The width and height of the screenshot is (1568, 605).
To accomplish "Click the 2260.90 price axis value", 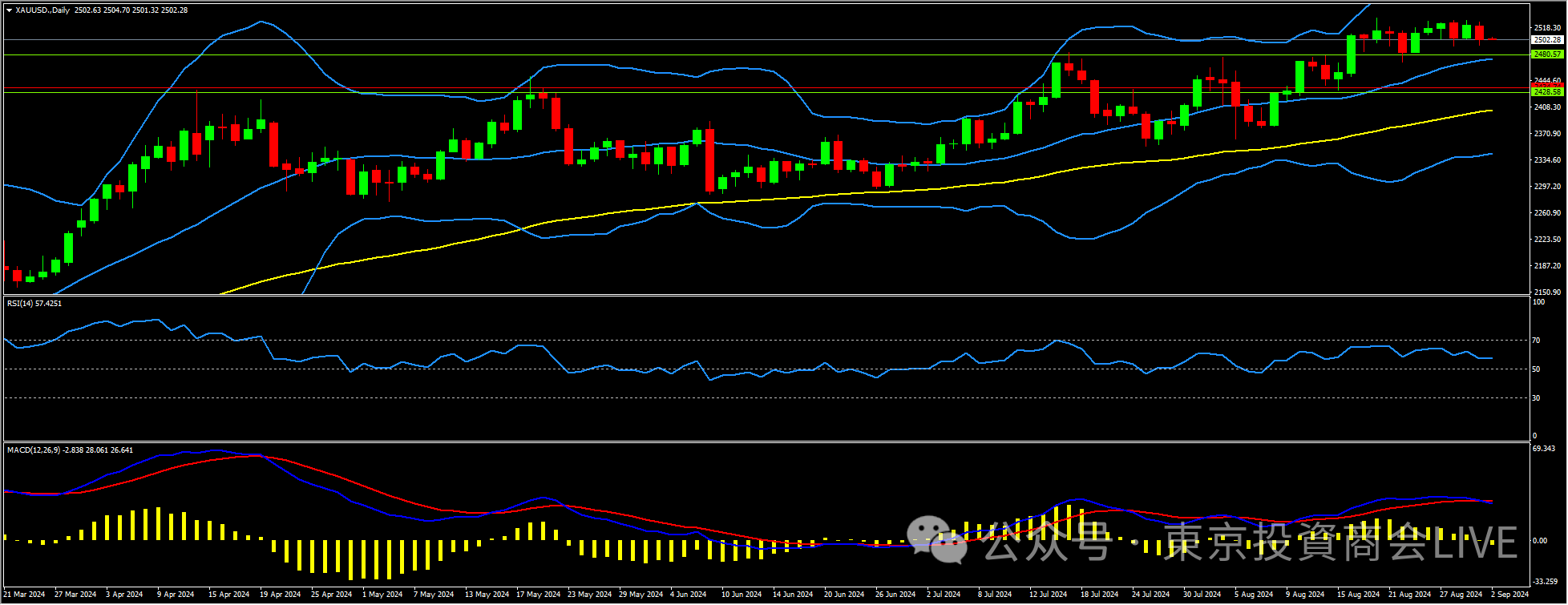I will 1546,212.
